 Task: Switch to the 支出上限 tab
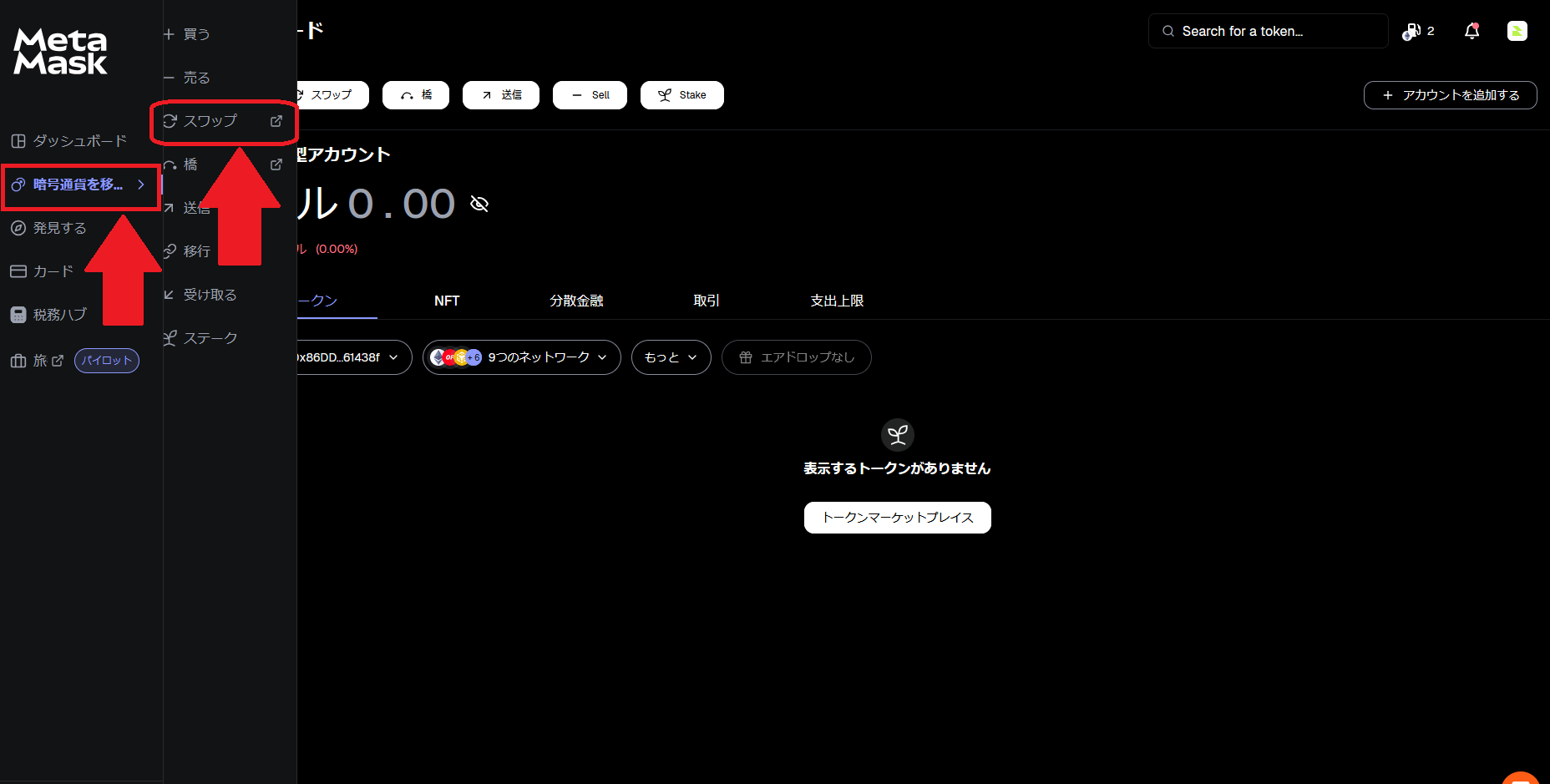837,301
